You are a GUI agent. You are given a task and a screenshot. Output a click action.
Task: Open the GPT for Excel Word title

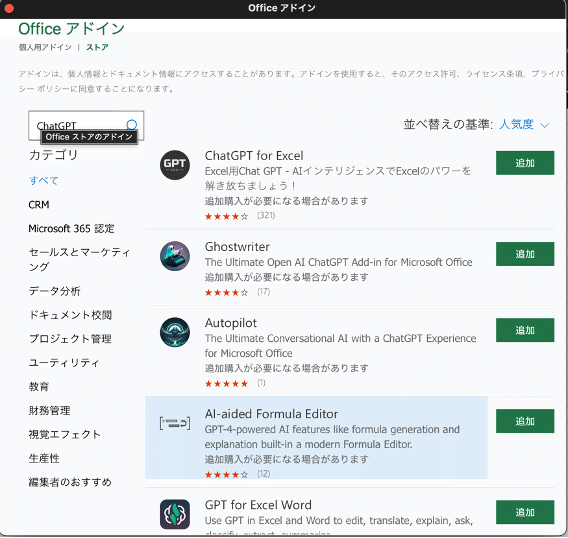(x=258, y=505)
